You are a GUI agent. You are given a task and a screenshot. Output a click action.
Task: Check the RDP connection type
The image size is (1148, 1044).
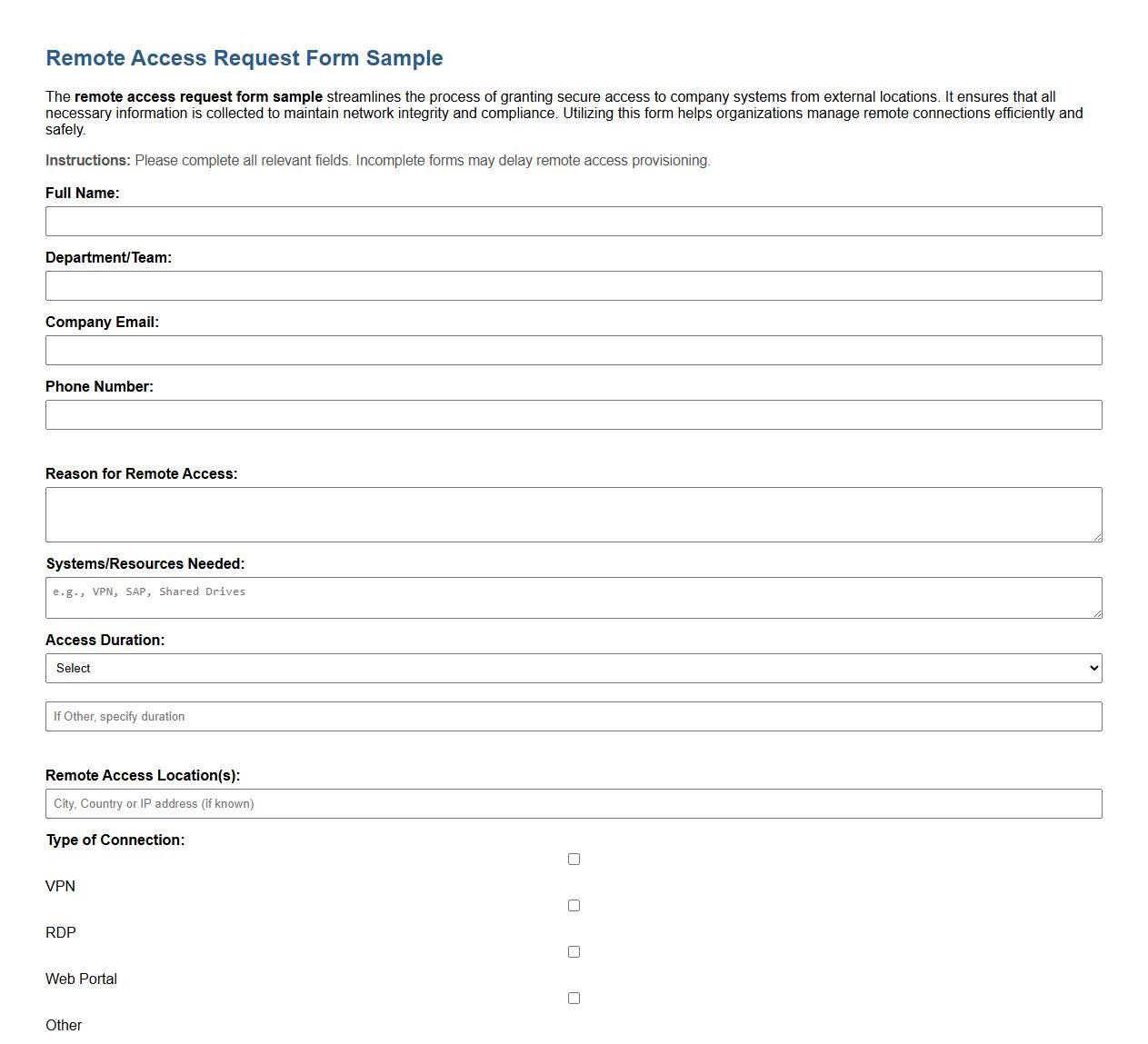point(573,904)
